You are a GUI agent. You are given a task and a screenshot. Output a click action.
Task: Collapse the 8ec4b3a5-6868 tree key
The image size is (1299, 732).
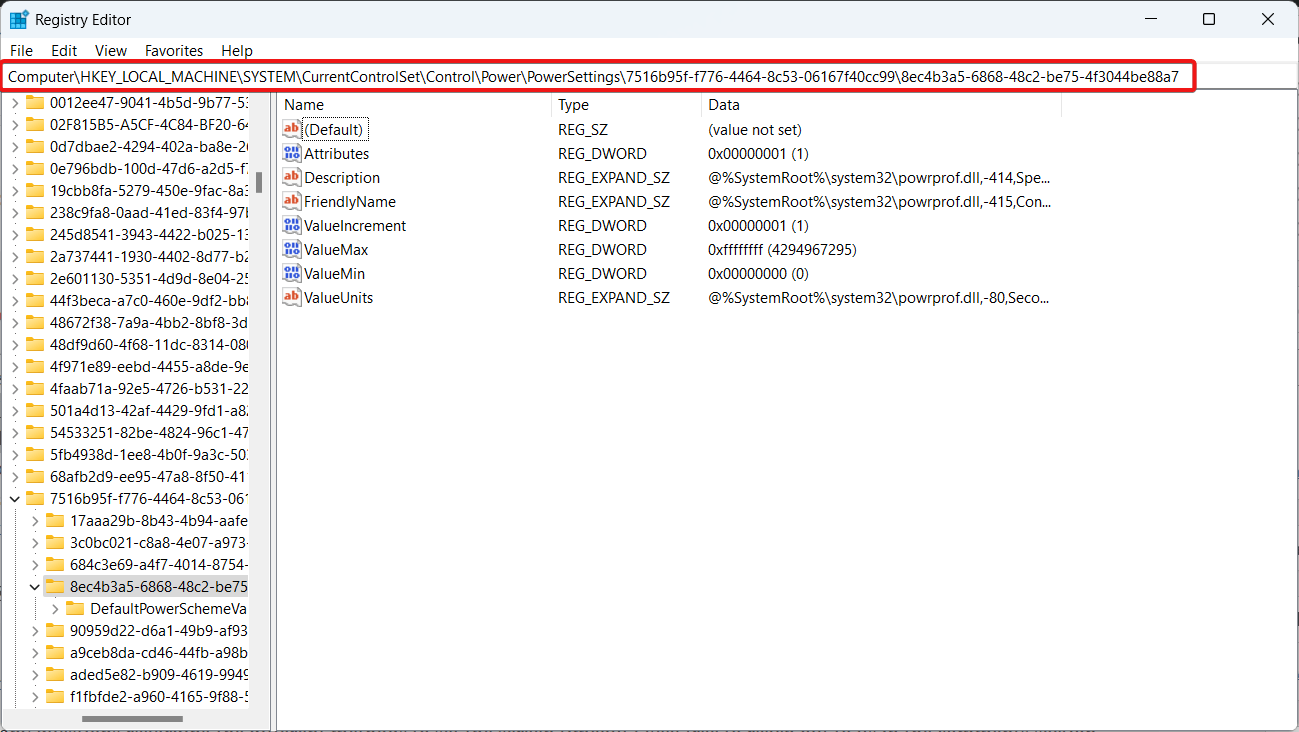coord(35,586)
